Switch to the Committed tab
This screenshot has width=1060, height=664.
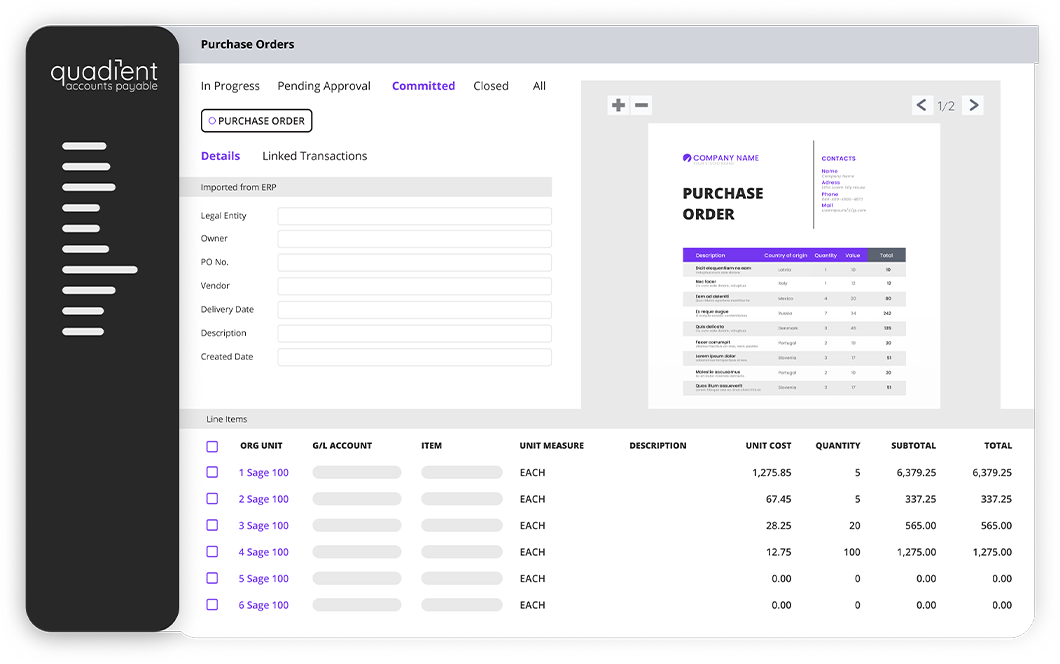423,86
